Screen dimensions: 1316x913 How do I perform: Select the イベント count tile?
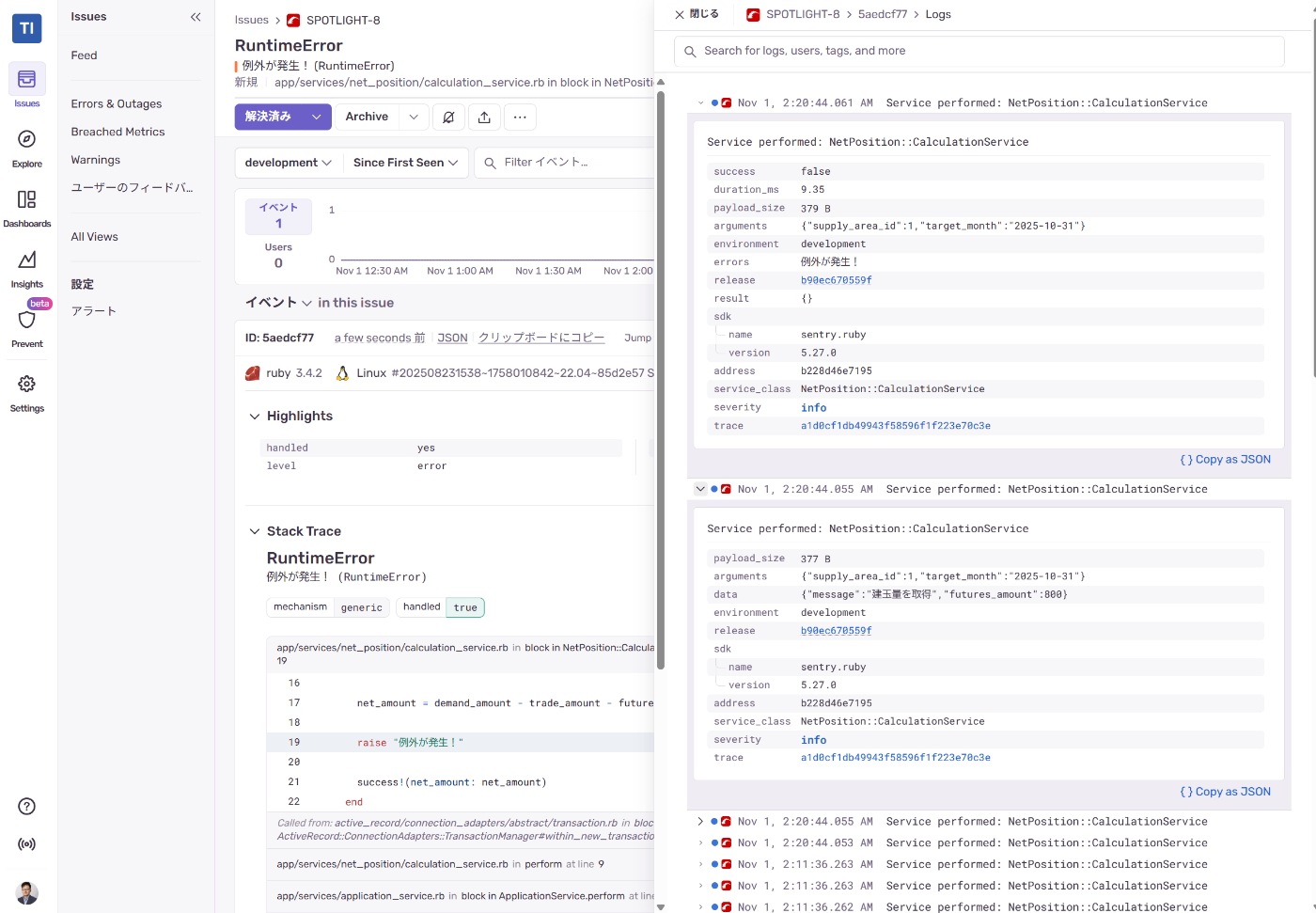coord(278,216)
